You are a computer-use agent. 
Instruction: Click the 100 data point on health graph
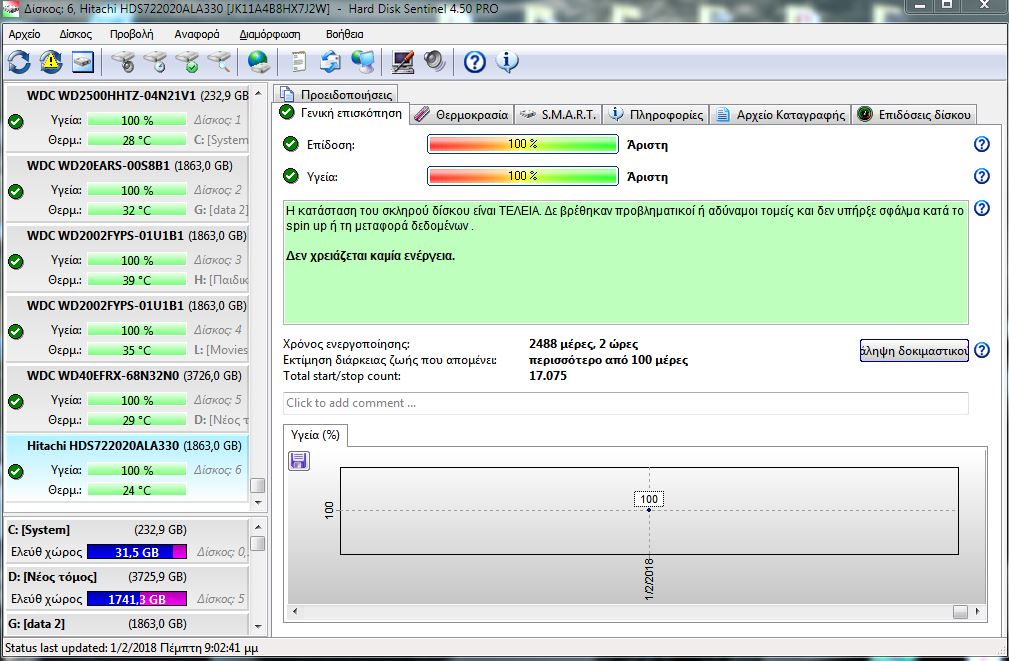[649, 509]
